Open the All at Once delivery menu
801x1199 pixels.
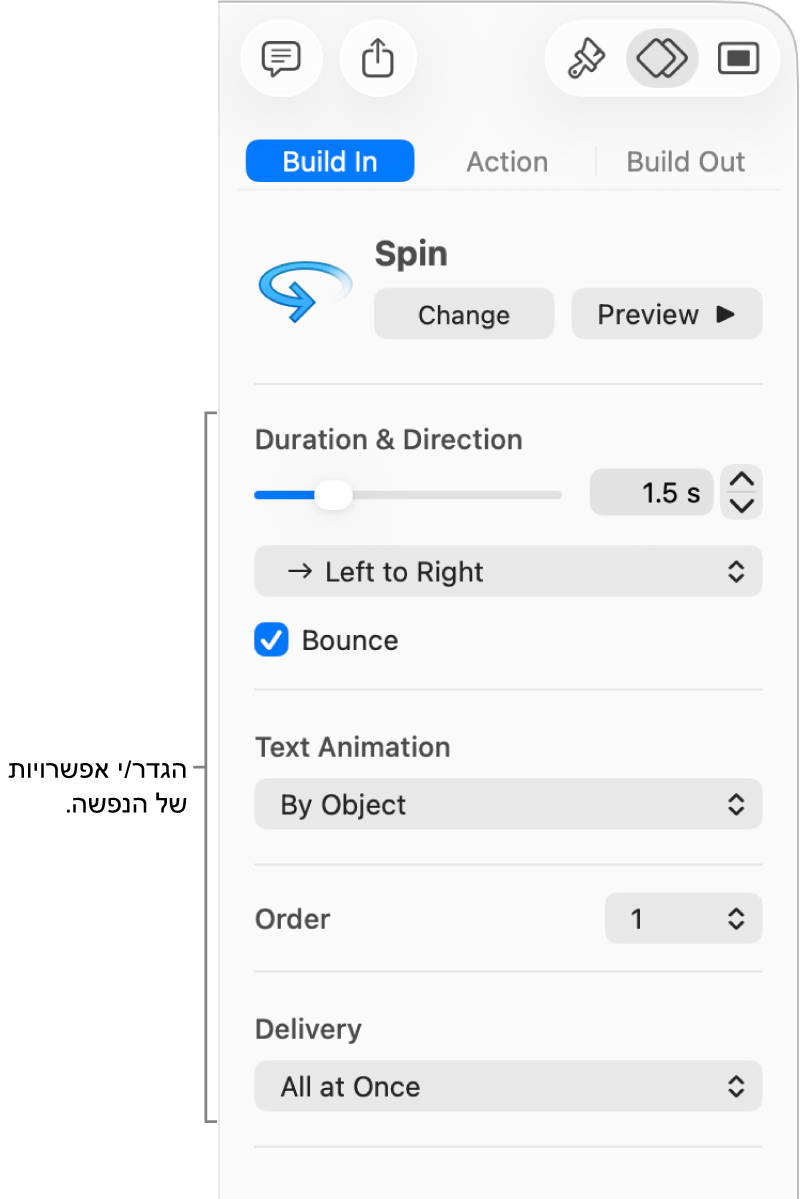tap(507, 1086)
